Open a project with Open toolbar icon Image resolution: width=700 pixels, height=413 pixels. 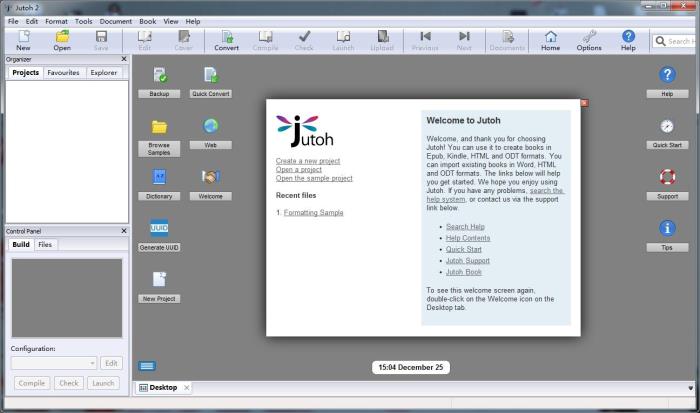click(x=62, y=41)
